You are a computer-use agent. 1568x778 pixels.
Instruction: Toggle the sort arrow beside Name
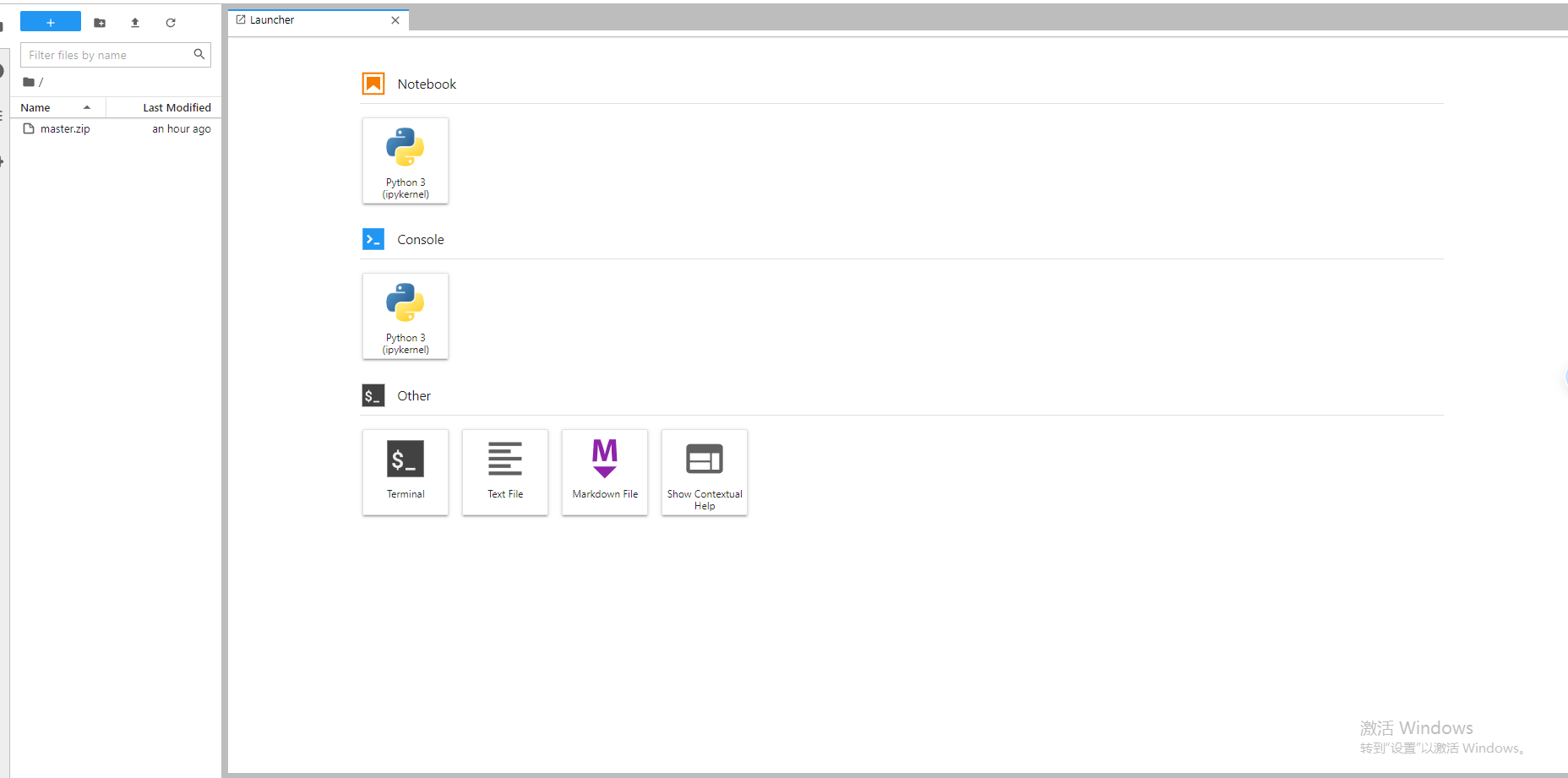[86, 107]
